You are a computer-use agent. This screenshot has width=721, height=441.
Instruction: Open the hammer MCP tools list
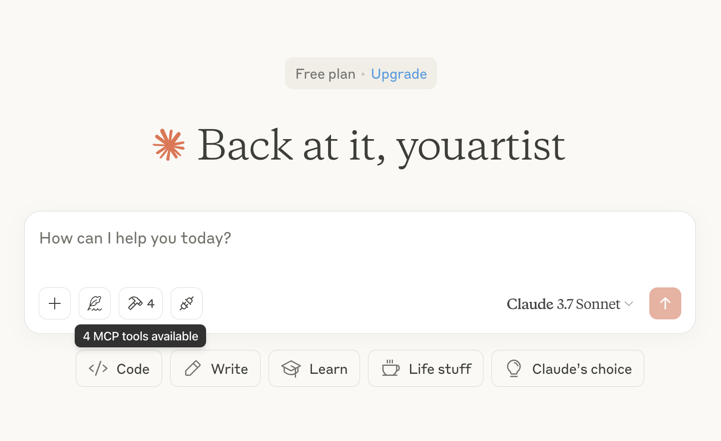click(x=141, y=304)
